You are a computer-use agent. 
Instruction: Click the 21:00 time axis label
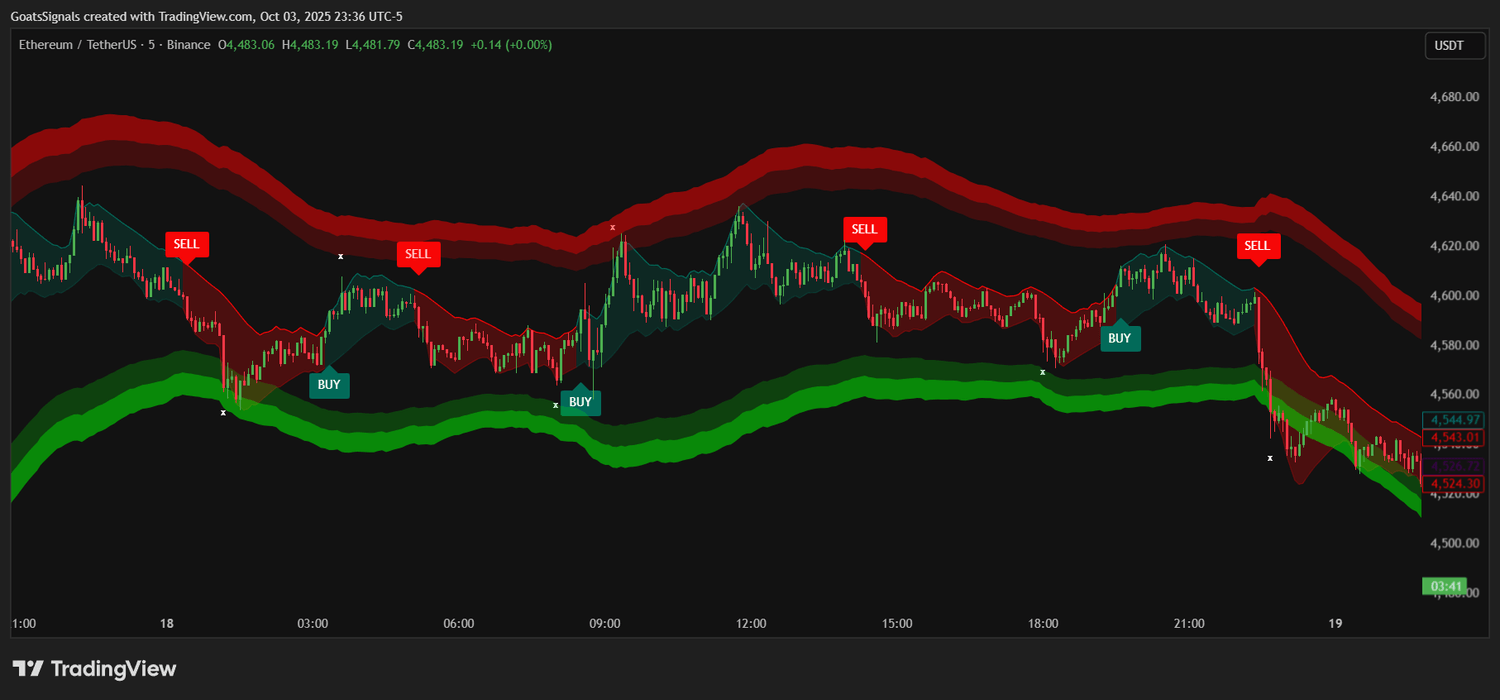[x=1189, y=624]
